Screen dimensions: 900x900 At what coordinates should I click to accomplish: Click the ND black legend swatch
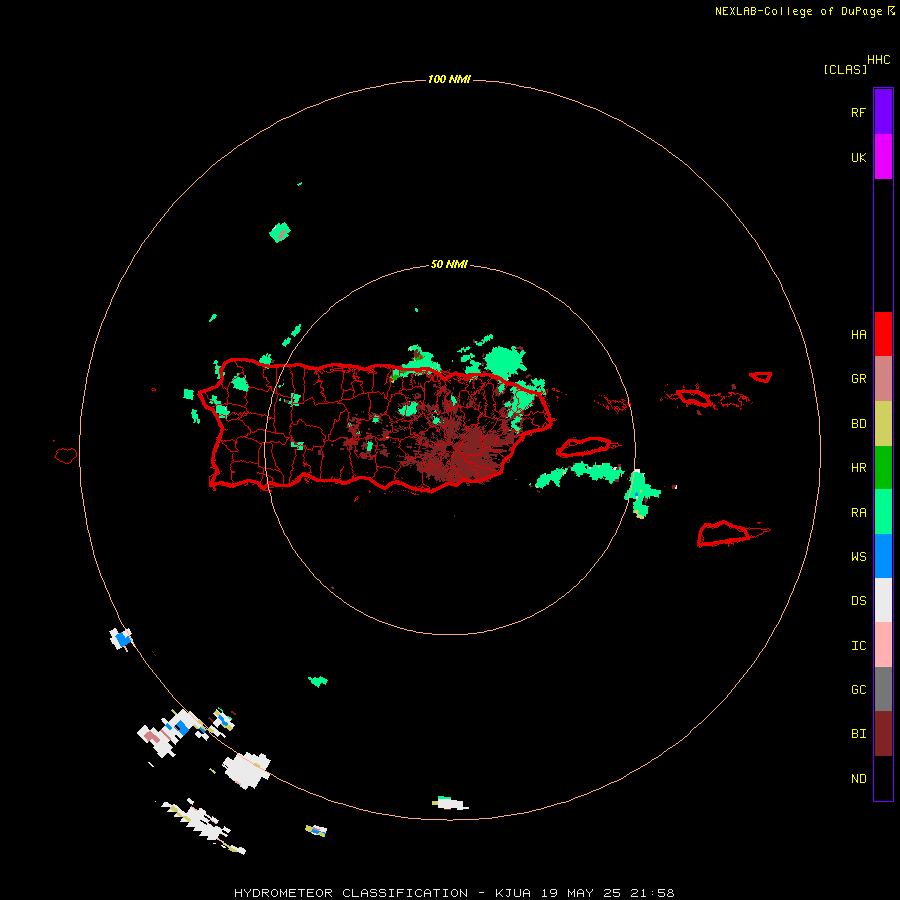[883, 778]
